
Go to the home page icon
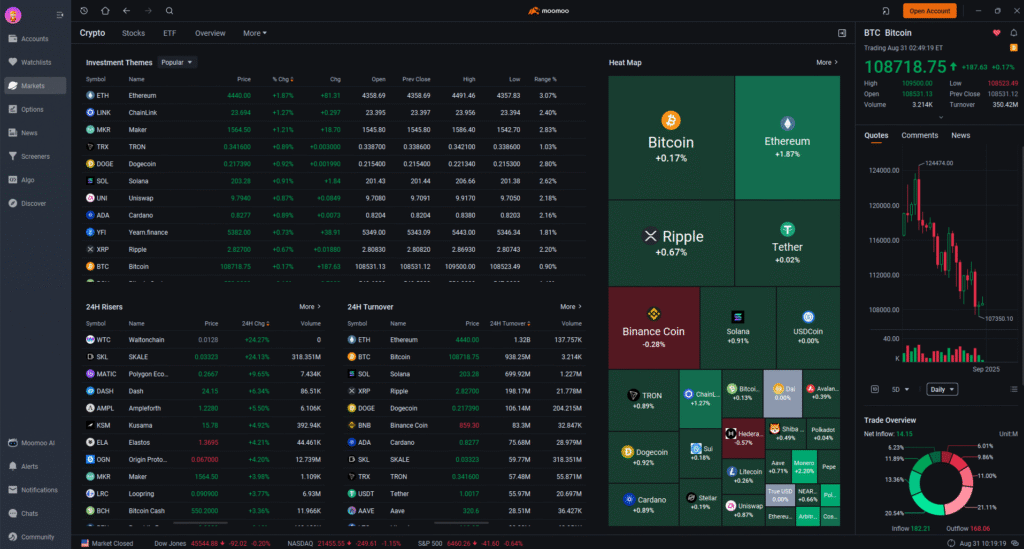click(105, 10)
